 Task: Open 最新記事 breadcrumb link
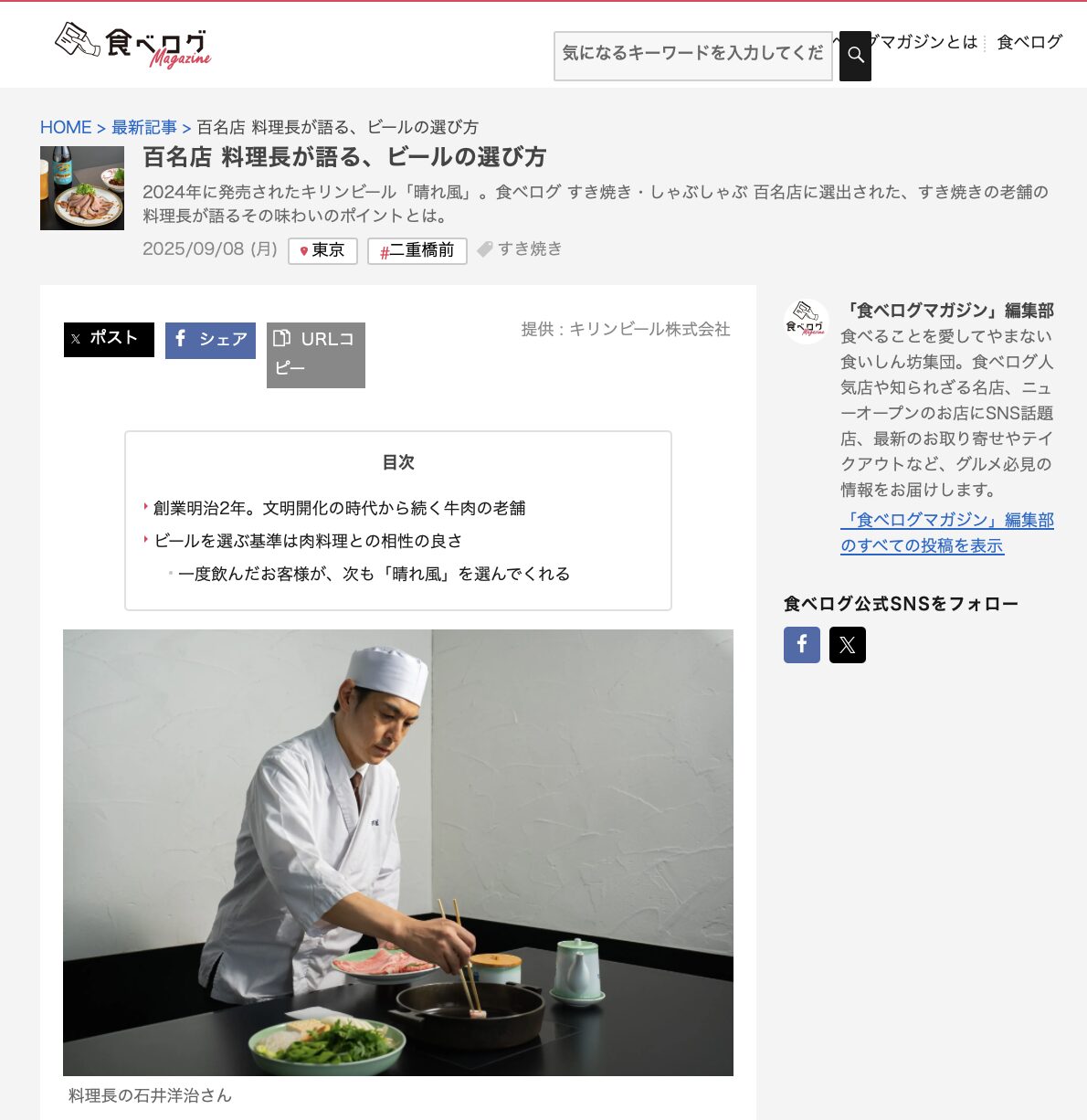(144, 127)
